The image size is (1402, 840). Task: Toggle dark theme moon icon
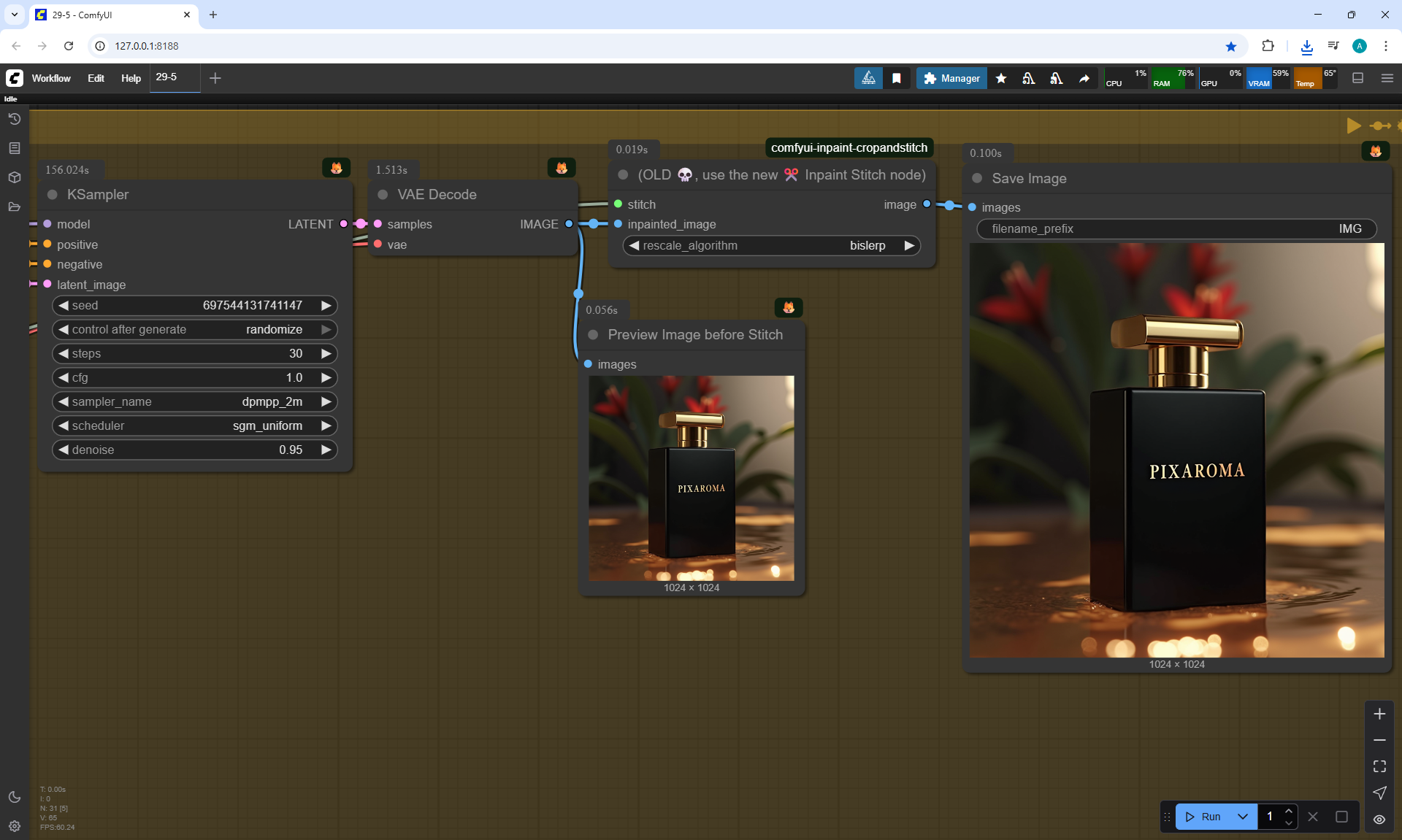coord(14,797)
